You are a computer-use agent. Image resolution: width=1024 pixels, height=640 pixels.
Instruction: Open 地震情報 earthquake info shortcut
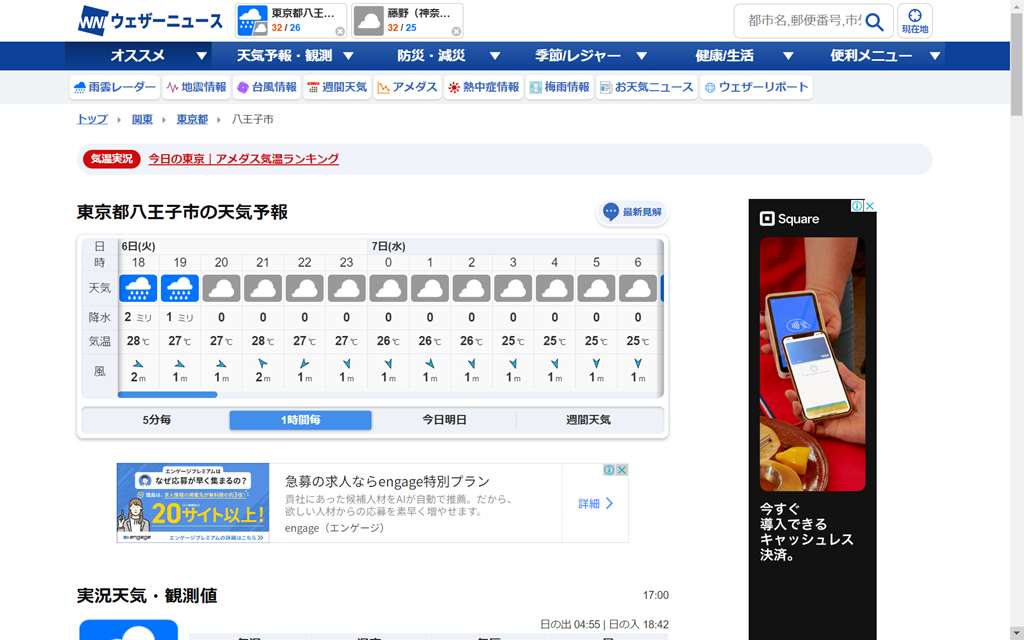(197, 87)
